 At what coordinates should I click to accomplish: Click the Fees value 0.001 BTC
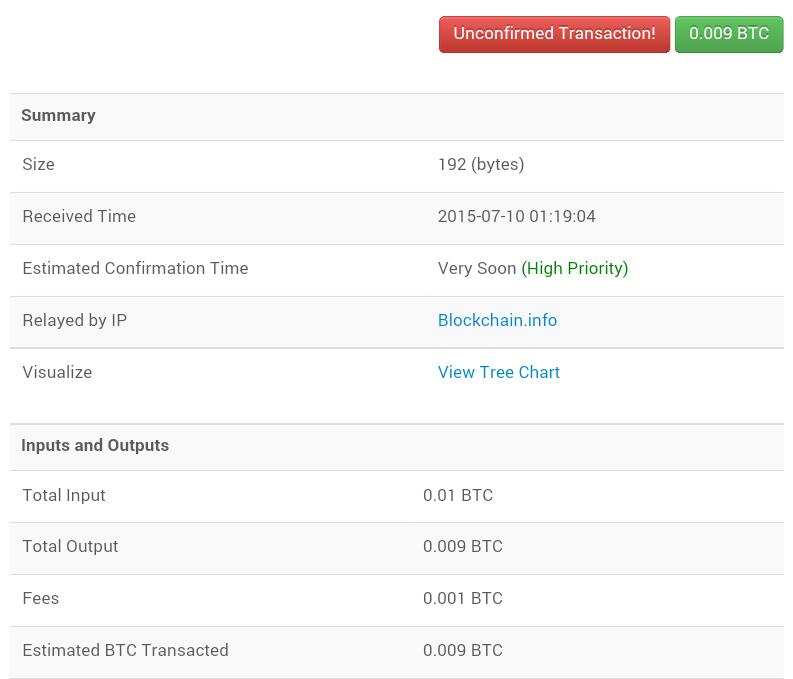click(x=463, y=598)
